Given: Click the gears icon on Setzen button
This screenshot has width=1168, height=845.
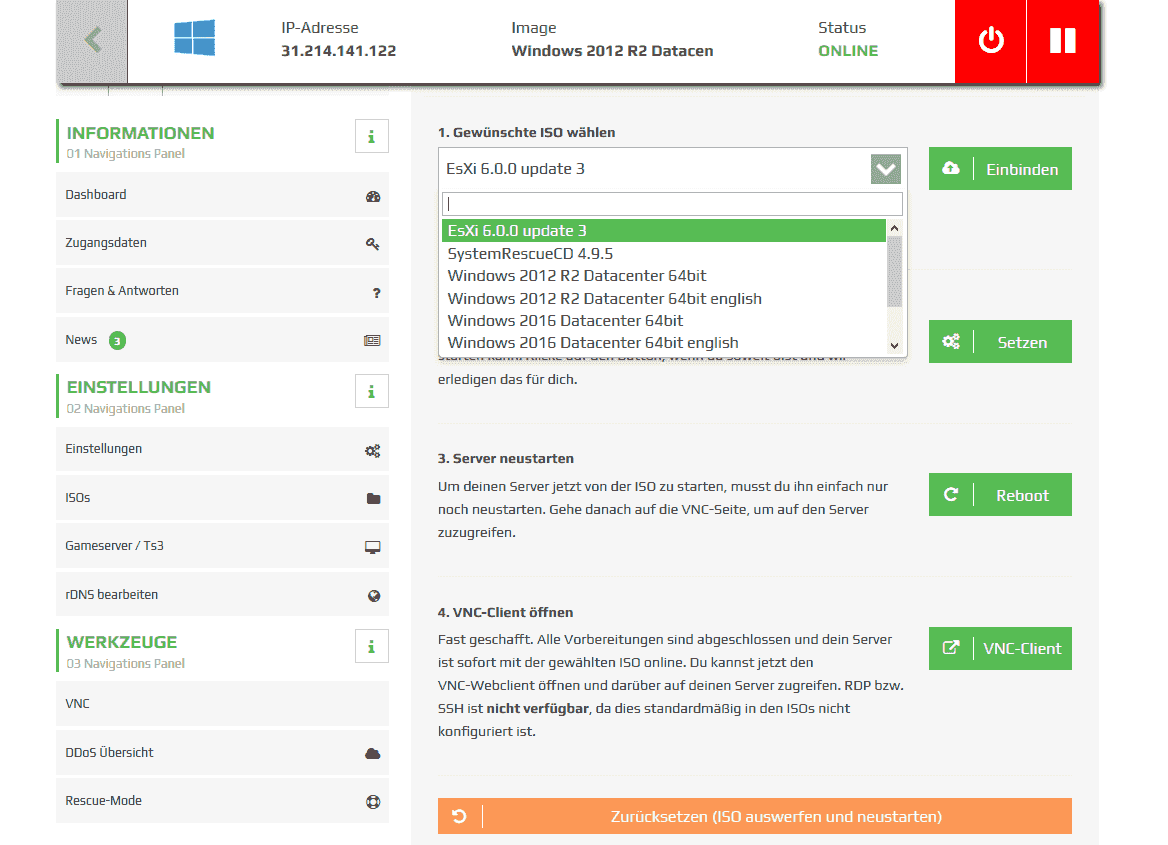Looking at the screenshot, I should tap(951, 341).
